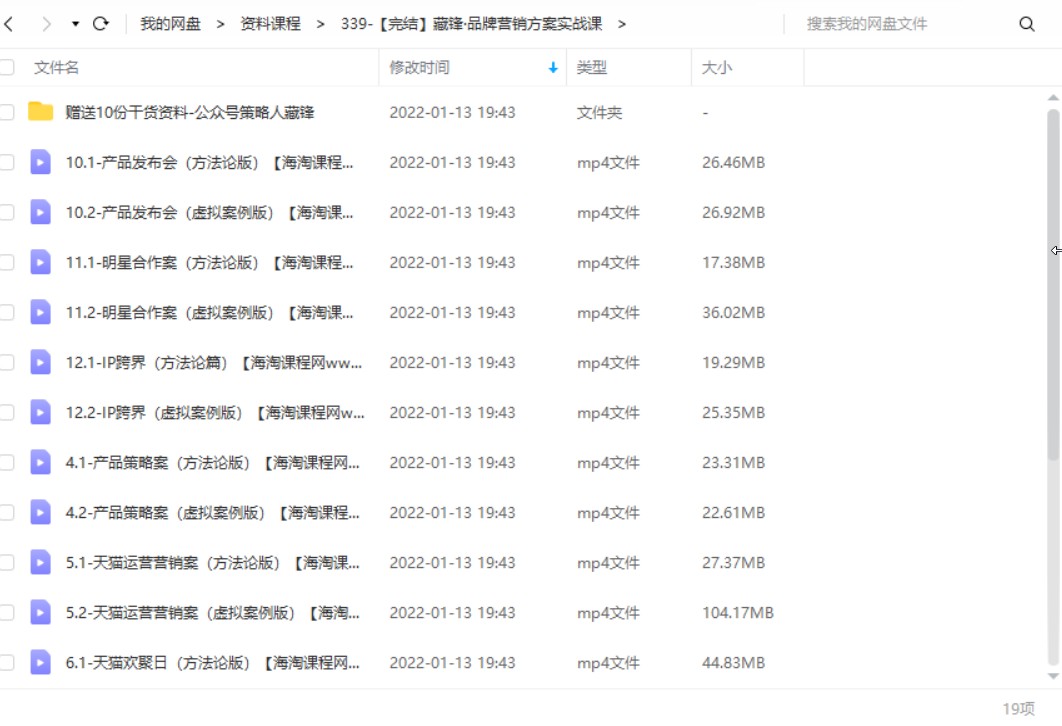Open the navigation history dropdown arrow
The width and height of the screenshot is (1062, 726).
click(x=75, y=24)
